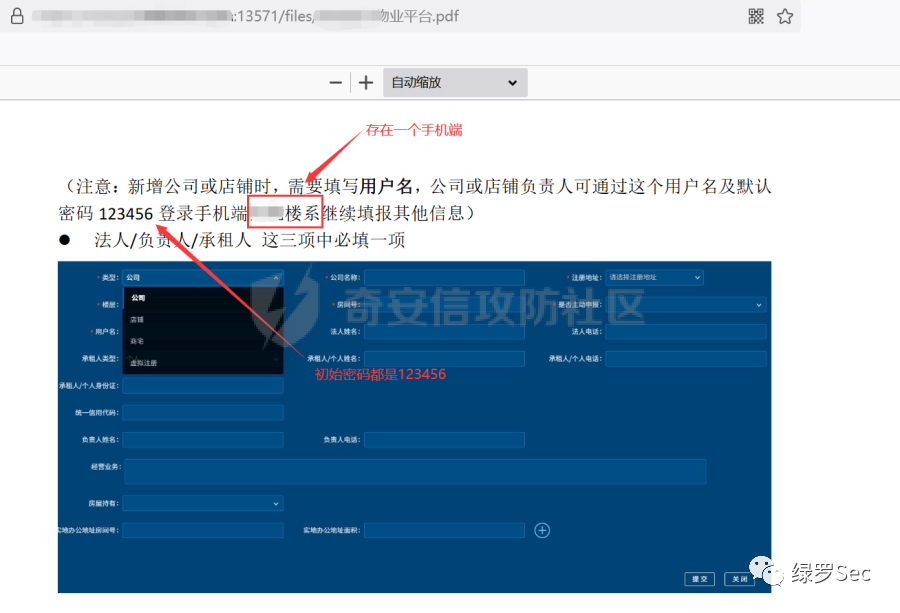The height and width of the screenshot is (613, 900).
Task: Click the 提交 submit button
Action: pos(699,578)
